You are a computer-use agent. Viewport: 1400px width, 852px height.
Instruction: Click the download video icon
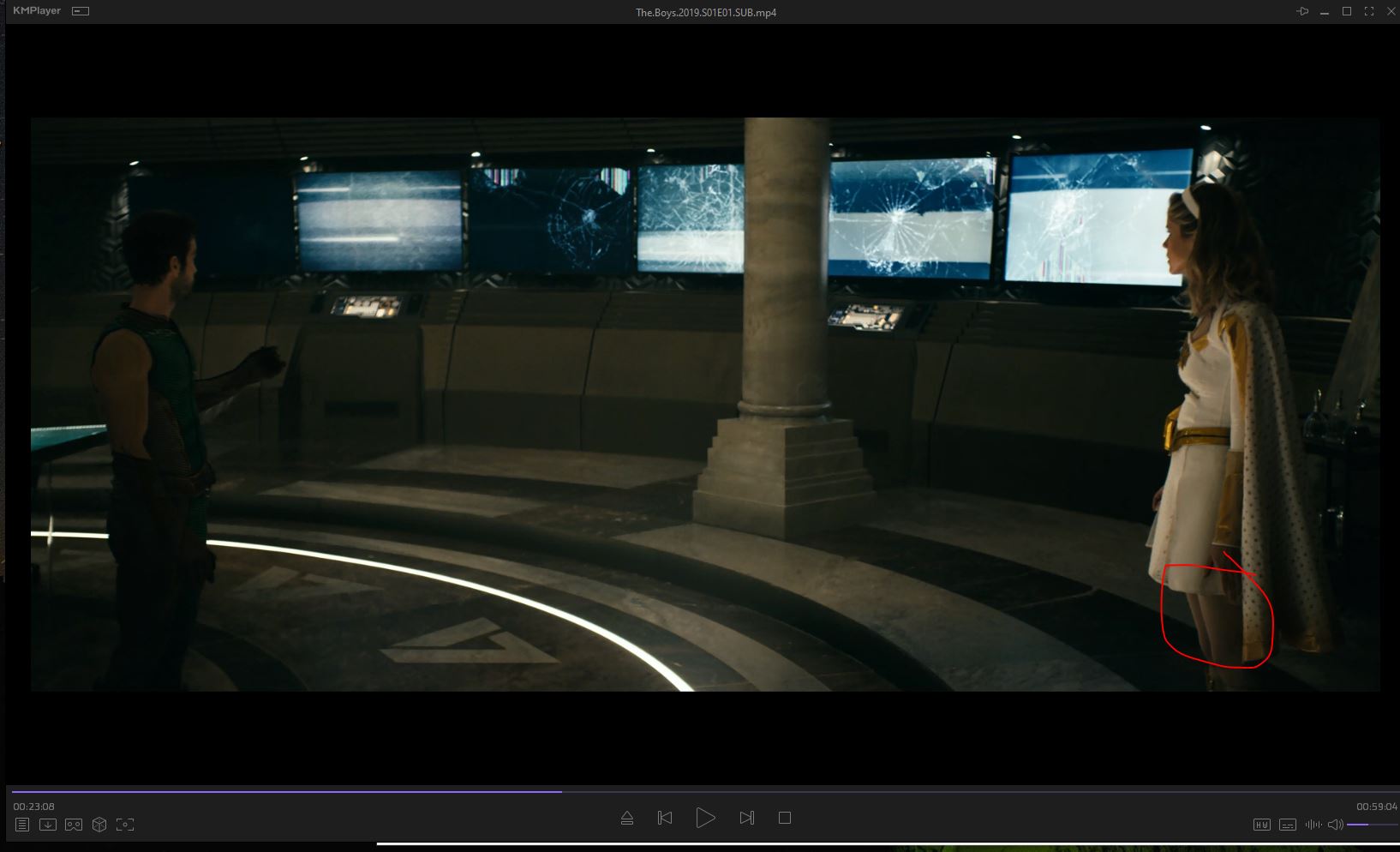(48, 825)
